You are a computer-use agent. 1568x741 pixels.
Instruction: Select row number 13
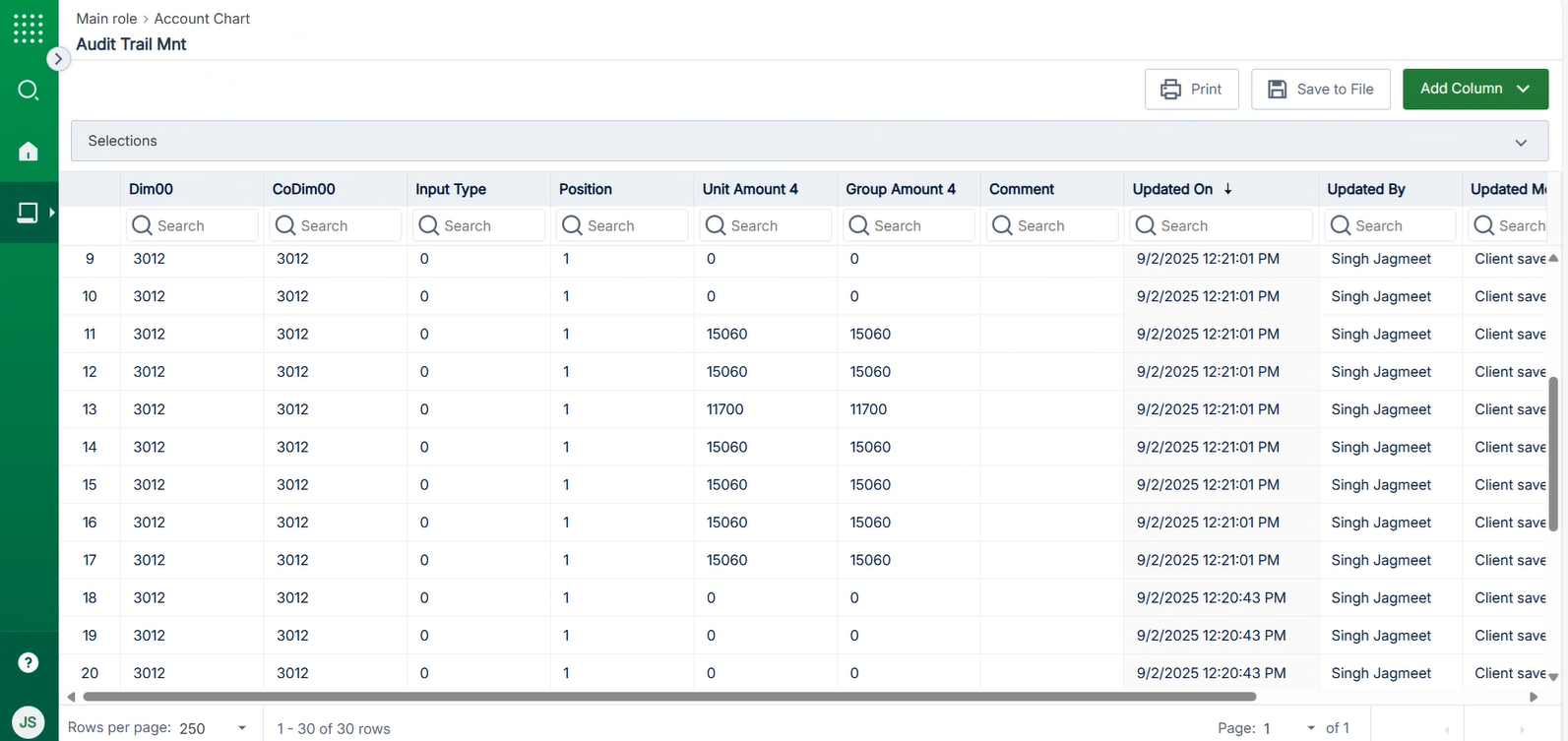[90, 409]
